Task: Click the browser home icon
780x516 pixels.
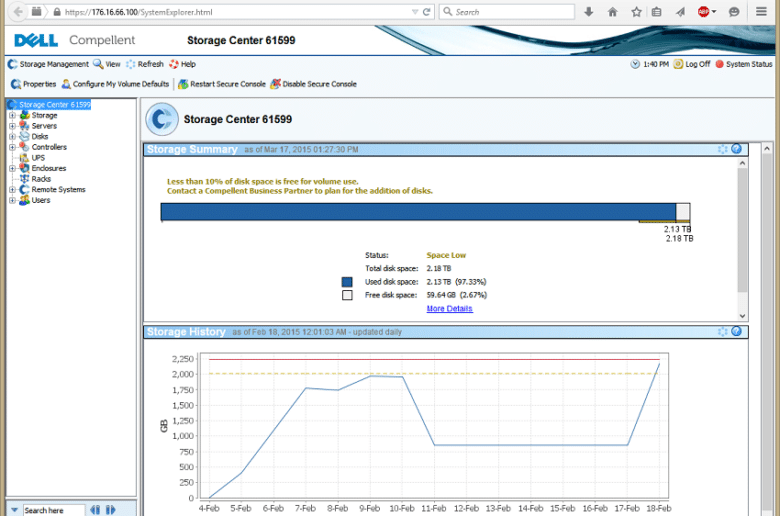Action: point(613,12)
